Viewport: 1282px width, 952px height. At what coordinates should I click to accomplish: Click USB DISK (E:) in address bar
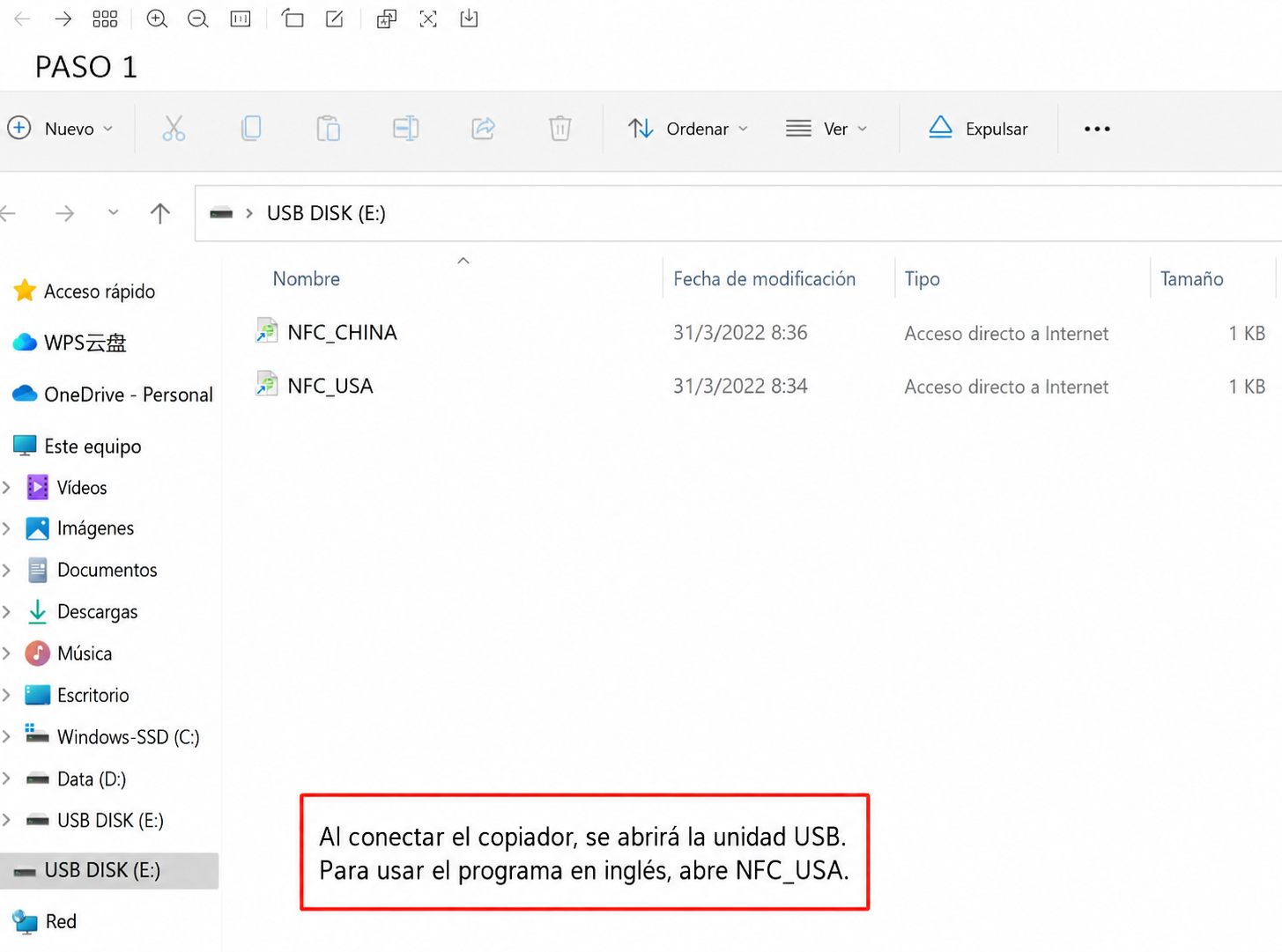point(326,213)
